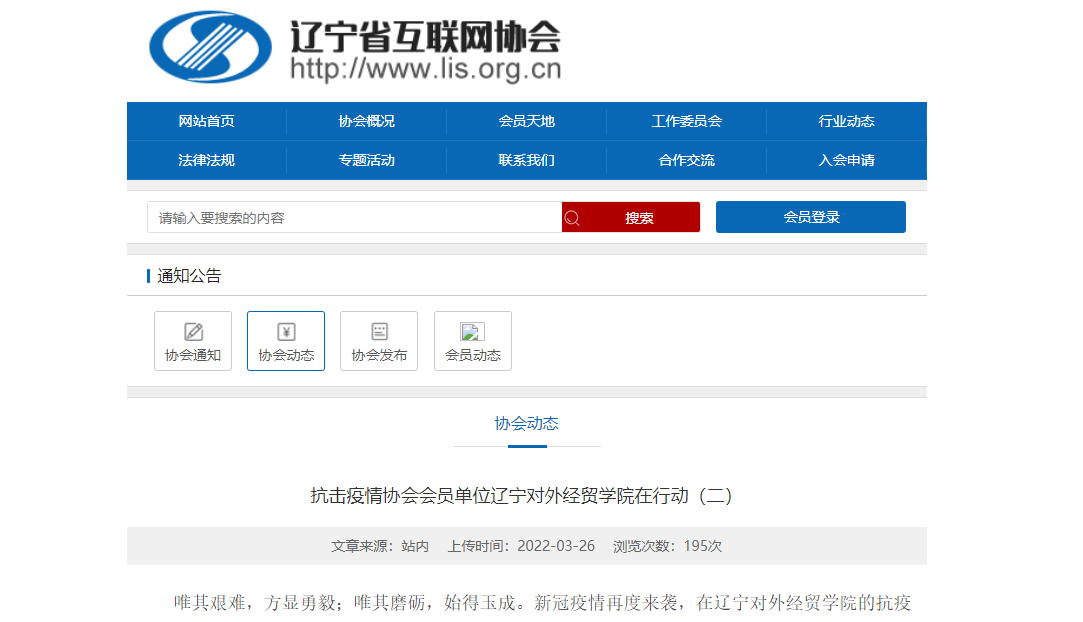This screenshot has width=1083, height=622.
Task: Navigate to 专题活动
Action: [x=366, y=160]
